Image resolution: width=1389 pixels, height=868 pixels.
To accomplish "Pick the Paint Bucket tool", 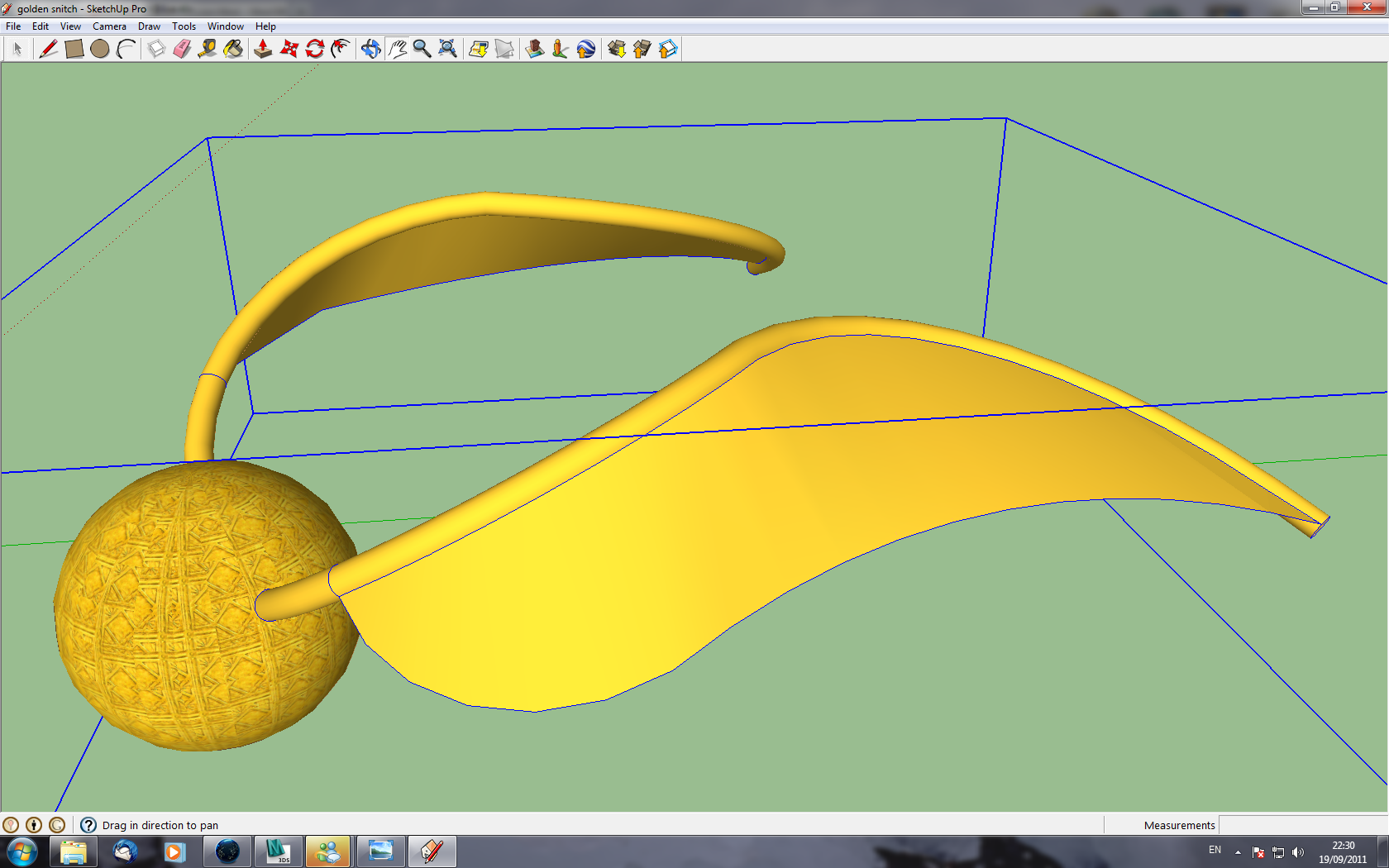I will pos(234,49).
